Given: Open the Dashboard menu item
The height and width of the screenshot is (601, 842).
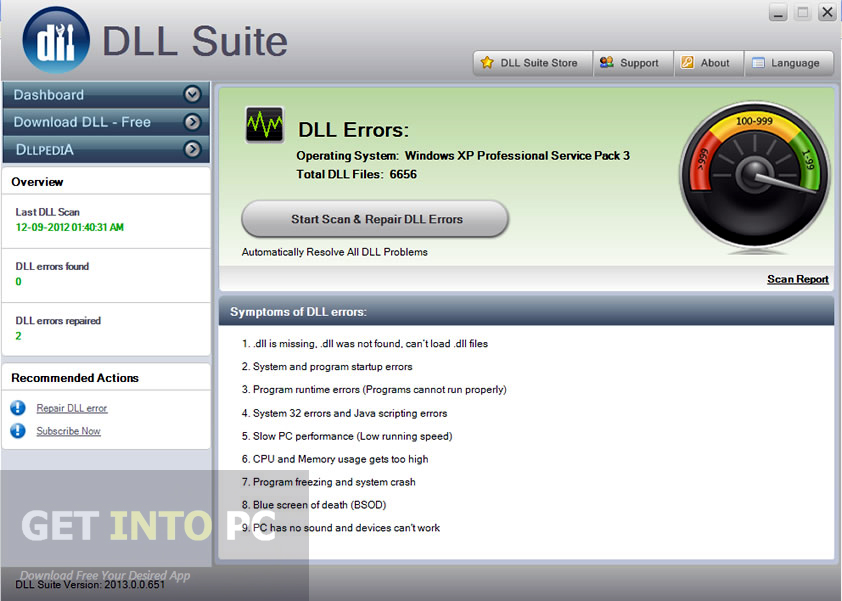Looking at the screenshot, I should [106, 95].
